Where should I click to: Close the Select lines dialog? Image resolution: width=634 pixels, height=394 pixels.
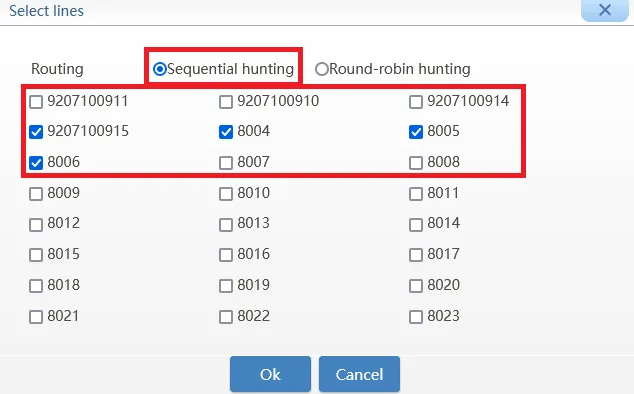pos(604,10)
